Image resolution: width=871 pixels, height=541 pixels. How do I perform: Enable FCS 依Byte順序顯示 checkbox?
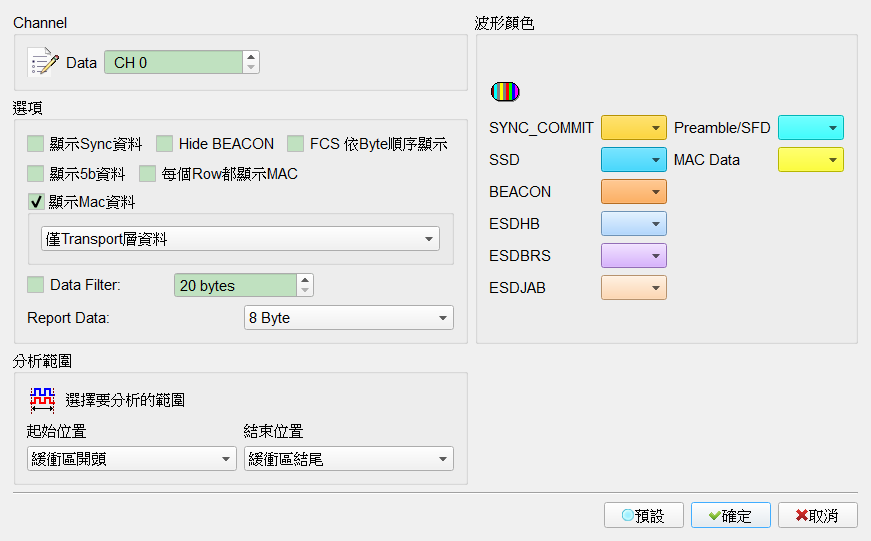coord(296,144)
